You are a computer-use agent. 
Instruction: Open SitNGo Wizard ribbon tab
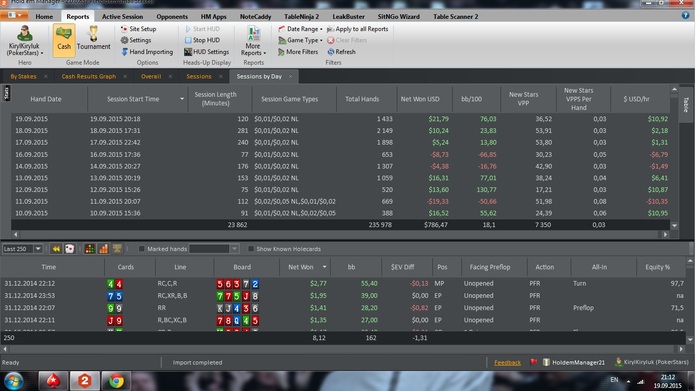pyautogui.click(x=398, y=17)
